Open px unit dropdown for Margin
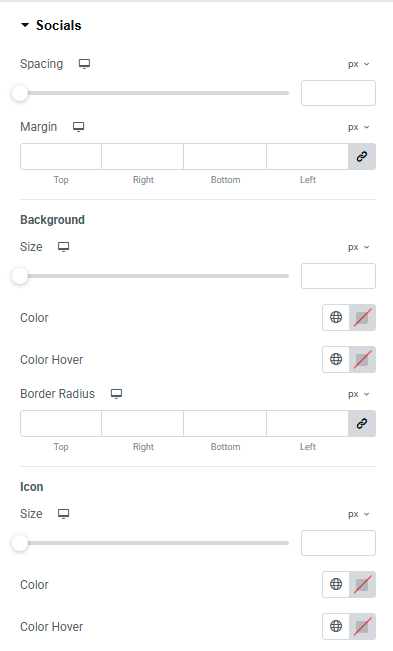Viewport: 393px width, 651px height. pyautogui.click(x=359, y=127)
